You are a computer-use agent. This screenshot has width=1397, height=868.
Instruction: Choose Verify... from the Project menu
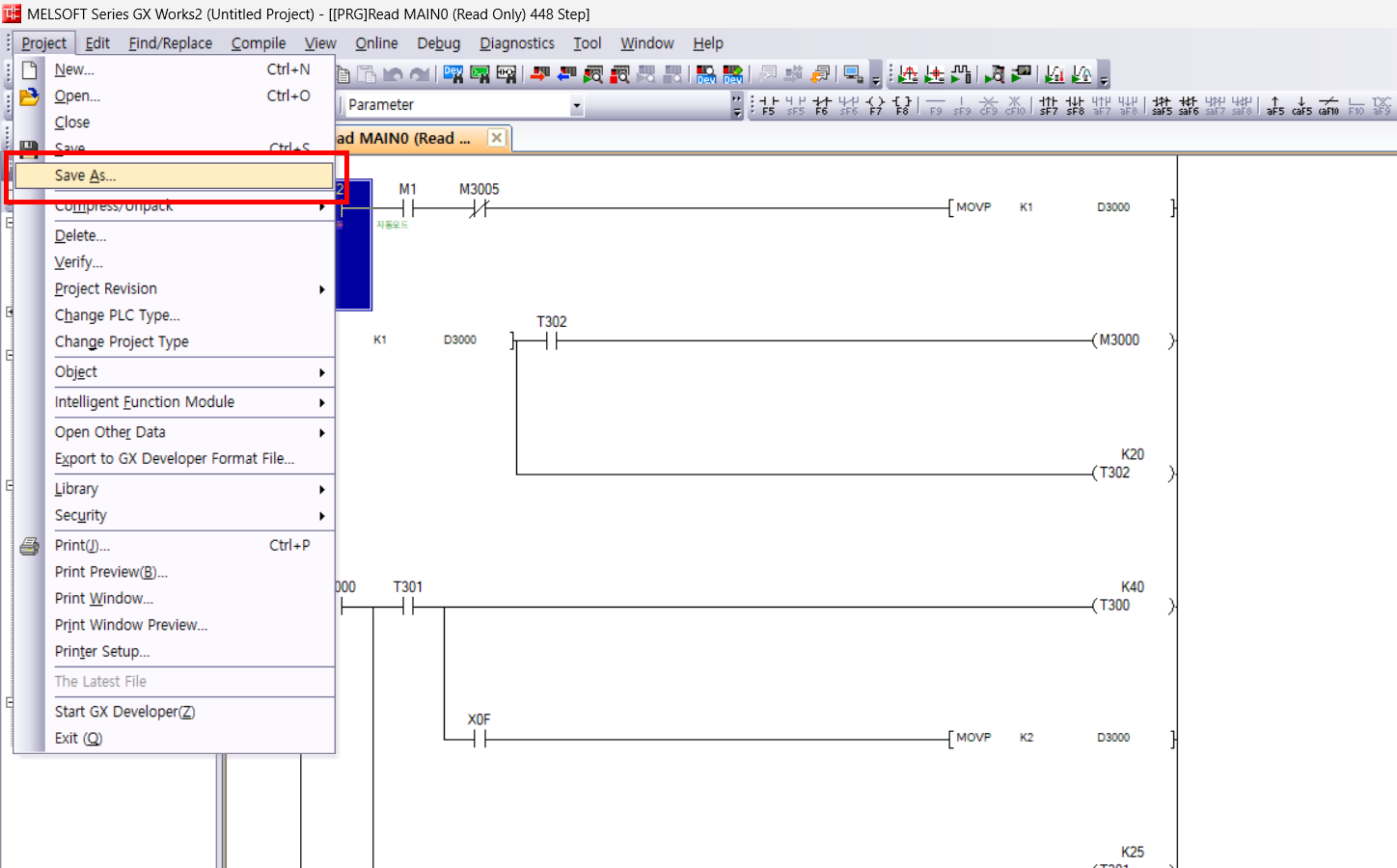pyautogui.click(x=174, y=262)
